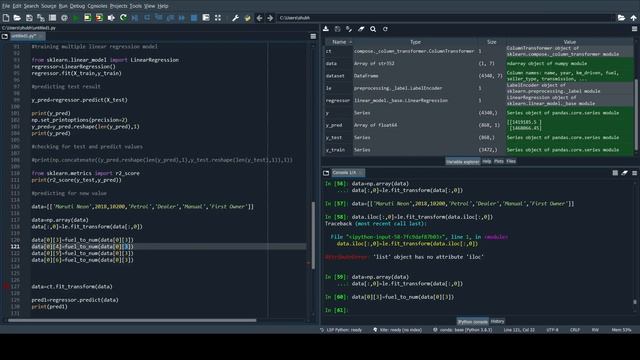This screenshot has height=360, width=640.
Task: Select the dataset variable row
Action: point(479,76)
